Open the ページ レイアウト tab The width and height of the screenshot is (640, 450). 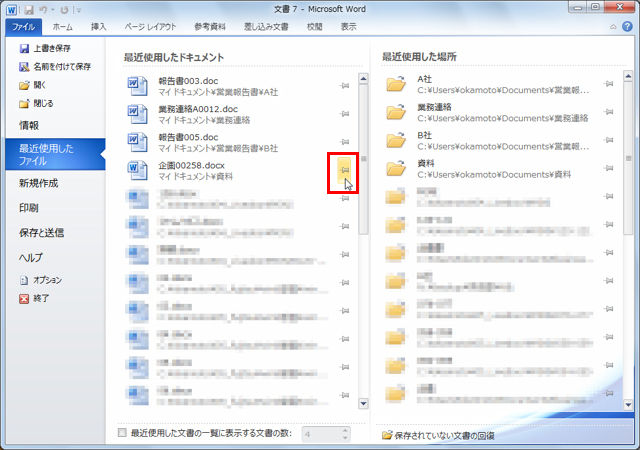pyautogui.click(x=150, y=27)
